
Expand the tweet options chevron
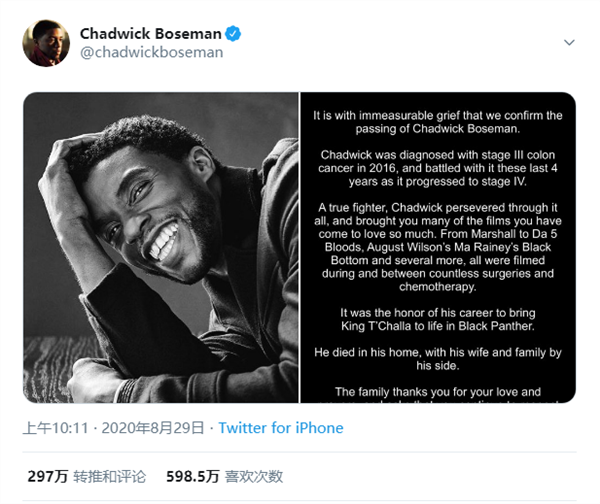click(569, 43)
